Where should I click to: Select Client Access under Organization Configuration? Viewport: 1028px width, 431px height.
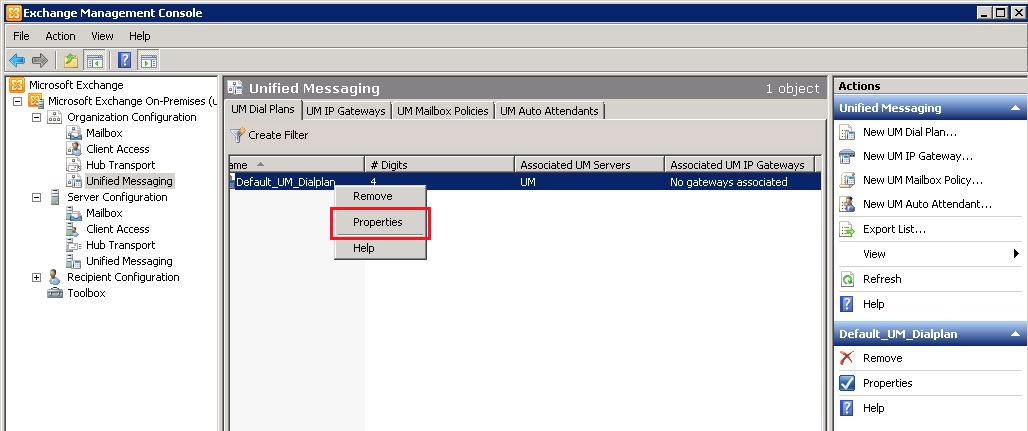click(118, 149)
